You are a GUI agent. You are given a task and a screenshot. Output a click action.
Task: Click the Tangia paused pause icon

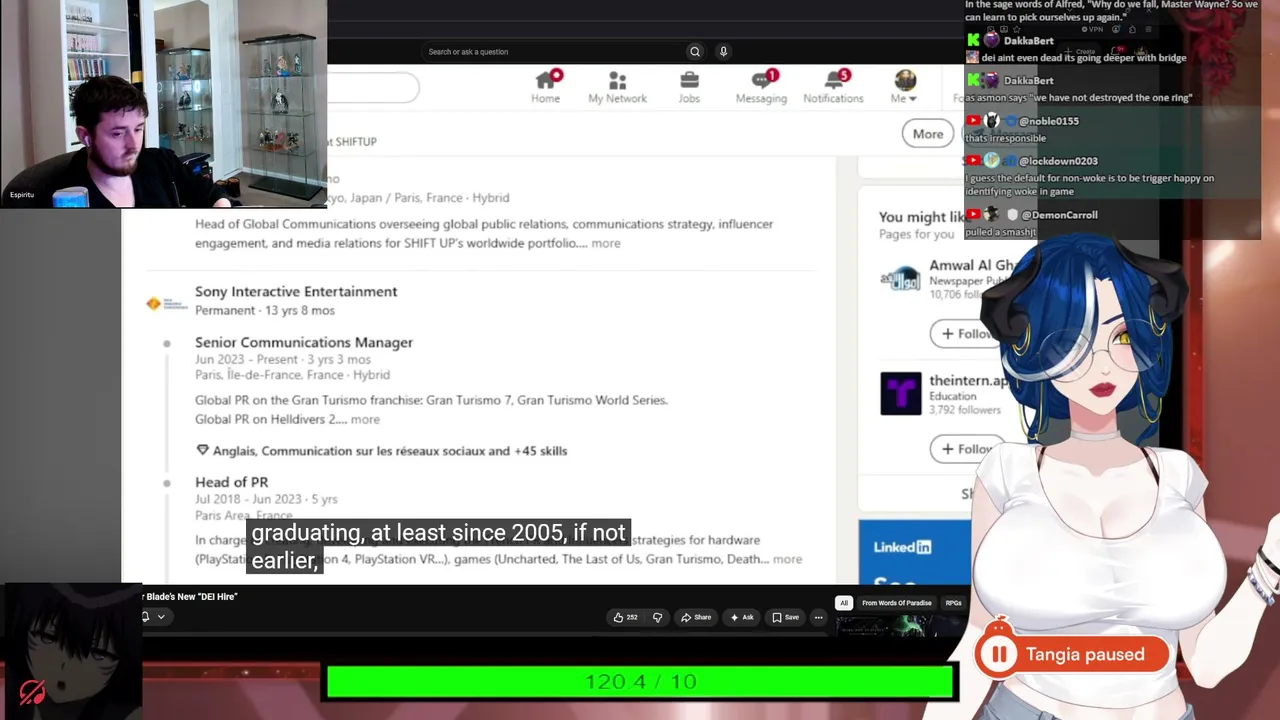(998, 655)
